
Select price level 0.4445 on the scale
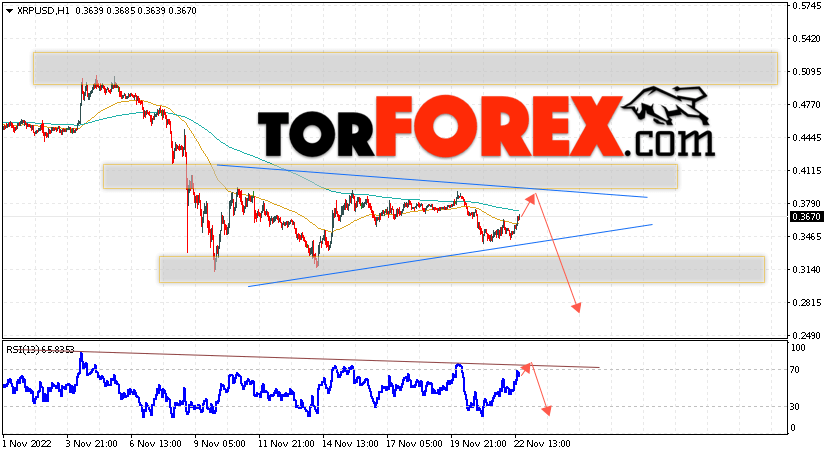pyautogui.click(x=806, y=138)
